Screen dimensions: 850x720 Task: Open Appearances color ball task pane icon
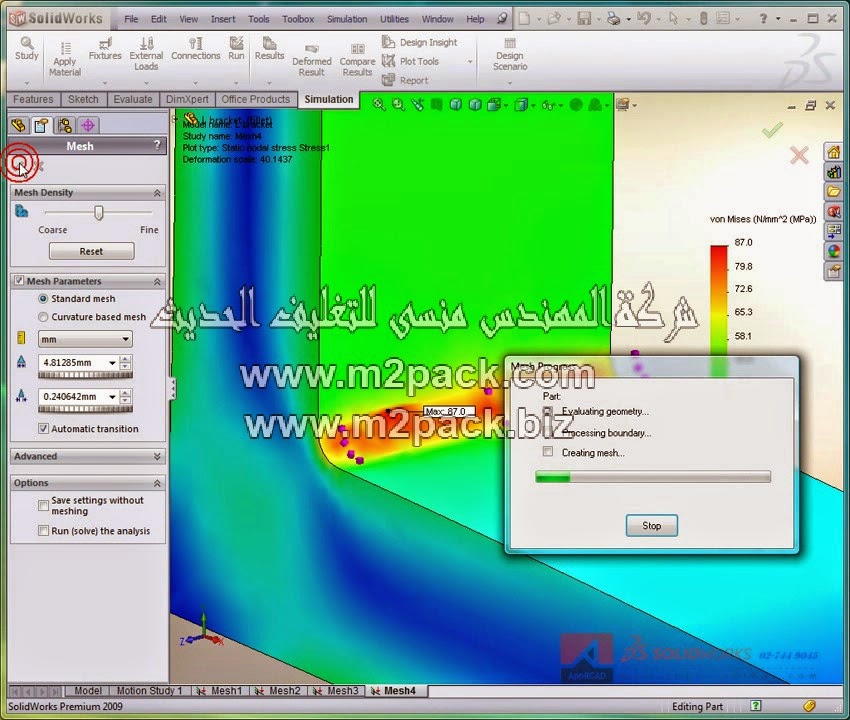pos(834,251)
